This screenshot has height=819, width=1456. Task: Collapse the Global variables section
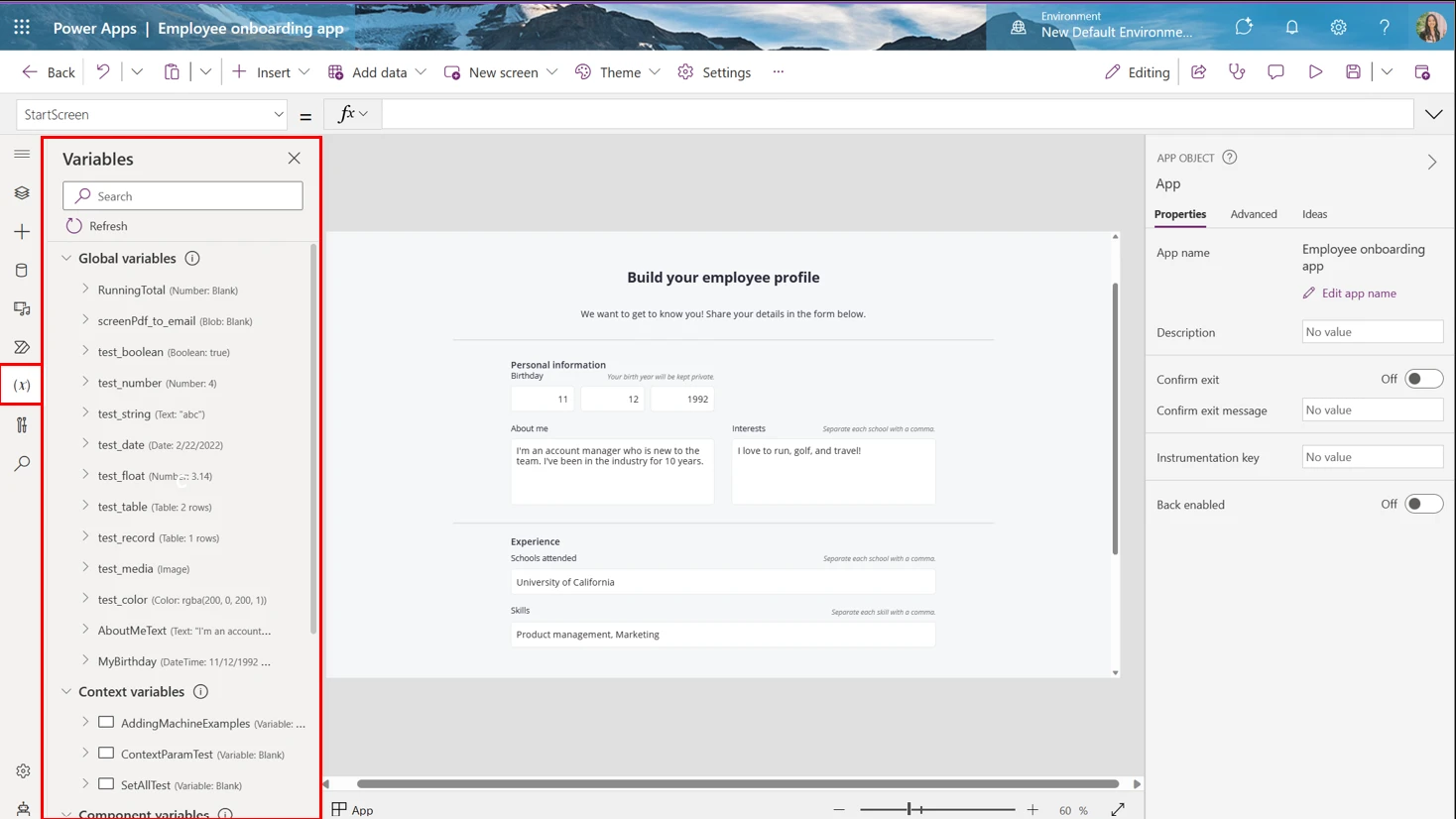pos(65,258)
